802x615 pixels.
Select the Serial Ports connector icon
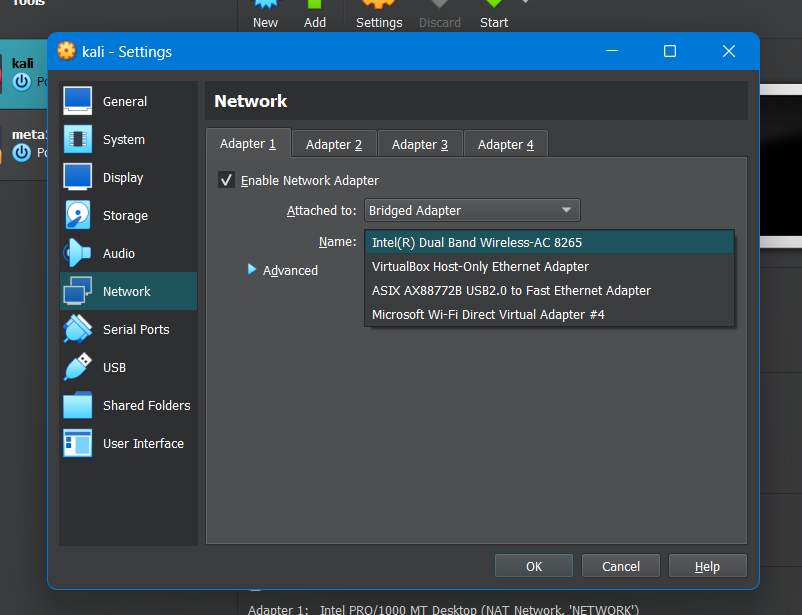coord(78,329)
